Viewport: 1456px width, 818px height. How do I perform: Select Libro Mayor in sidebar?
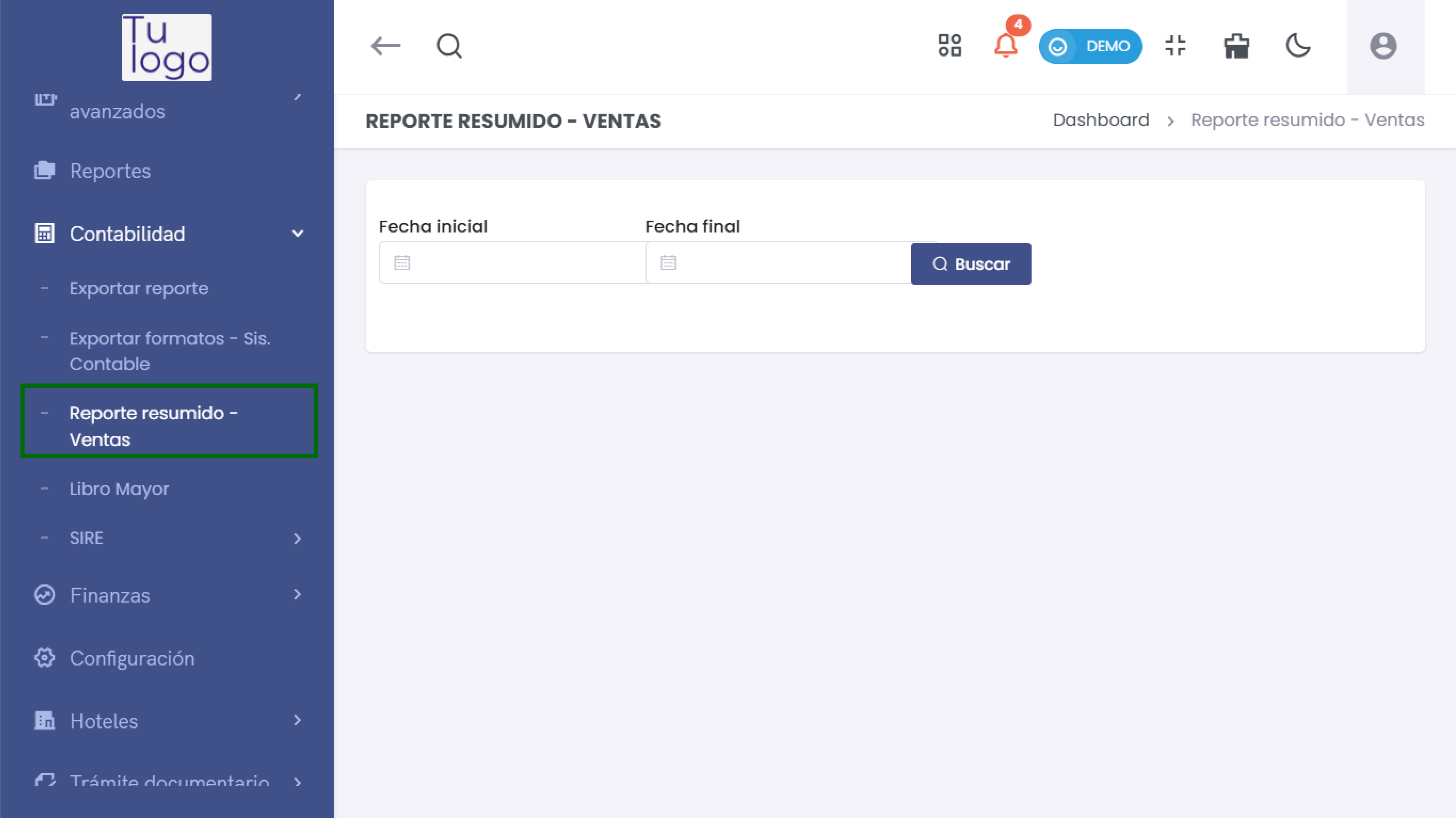coord(119,488)
